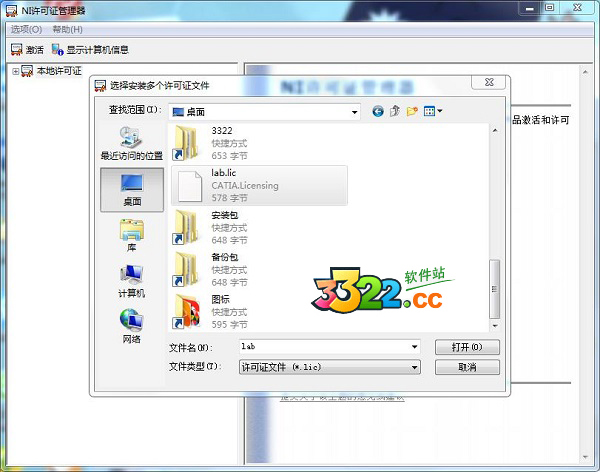
Task: Select the 备份包 folder shortcut icon
Action: [x=186, y=269]
